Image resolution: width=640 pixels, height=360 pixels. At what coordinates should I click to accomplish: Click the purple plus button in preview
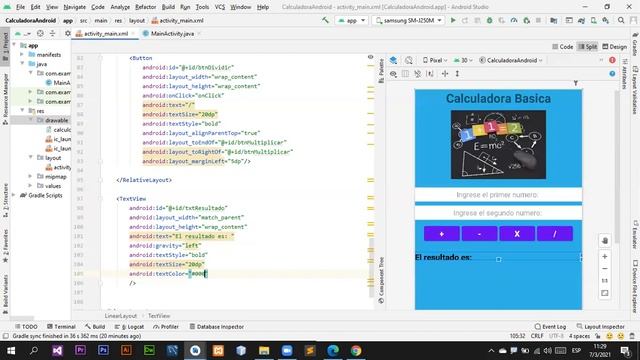pyautogui.click(x=441, y=234)
